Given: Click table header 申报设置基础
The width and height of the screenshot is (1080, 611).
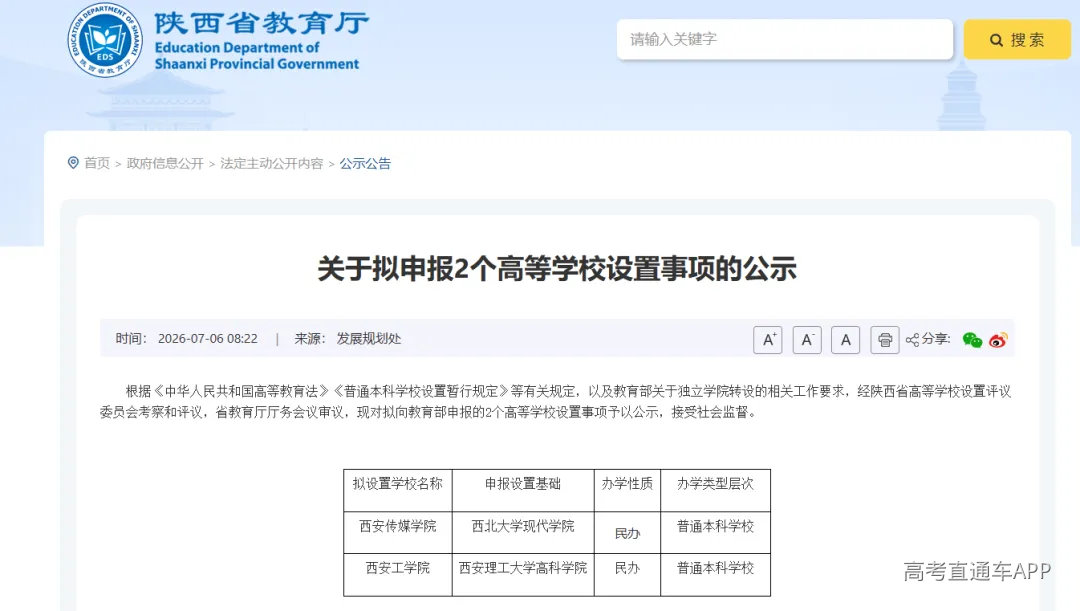Looking at the screenshot, I should pos(523,484).
